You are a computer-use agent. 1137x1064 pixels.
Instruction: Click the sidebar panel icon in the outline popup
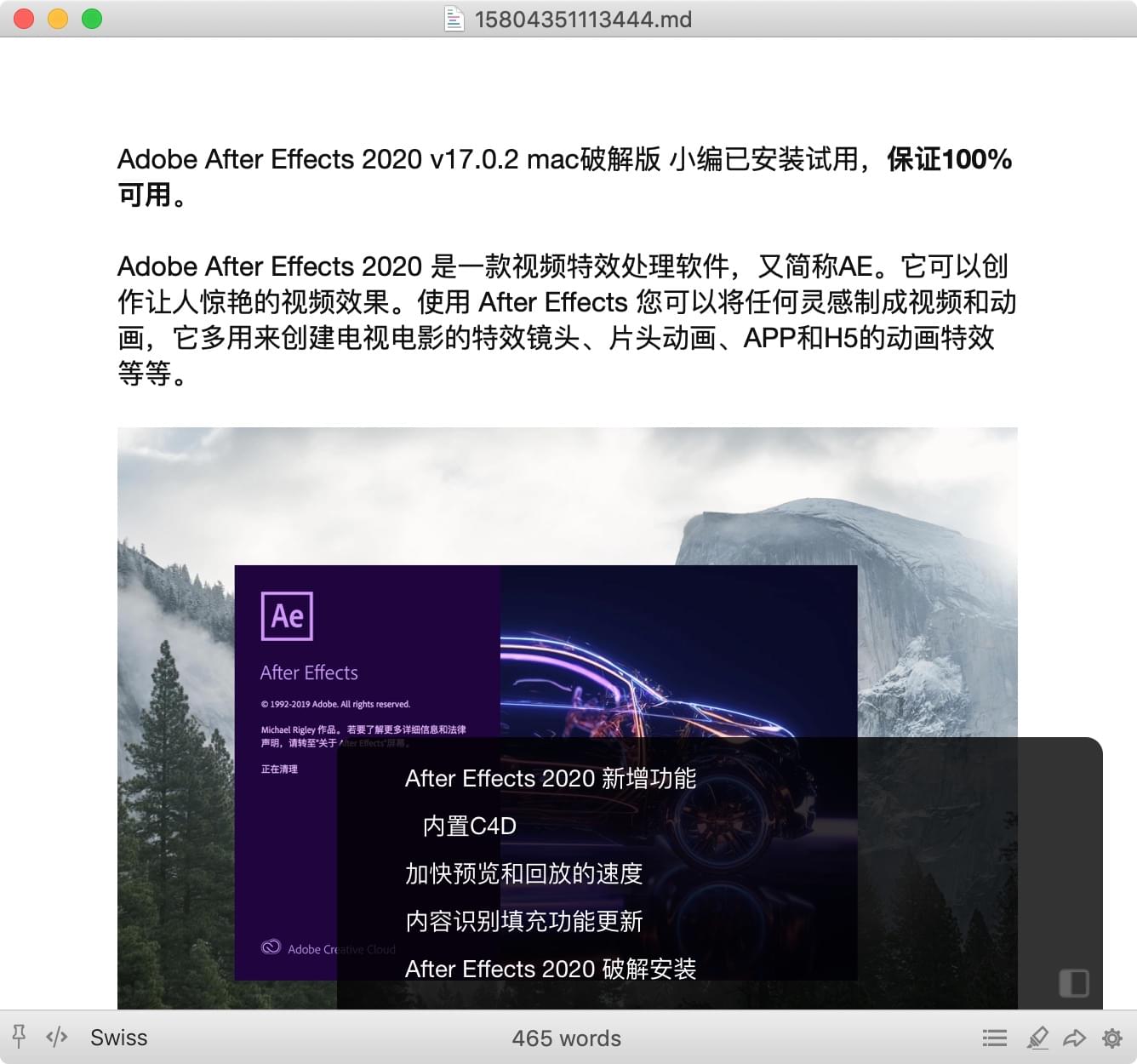pos(1074,982)
